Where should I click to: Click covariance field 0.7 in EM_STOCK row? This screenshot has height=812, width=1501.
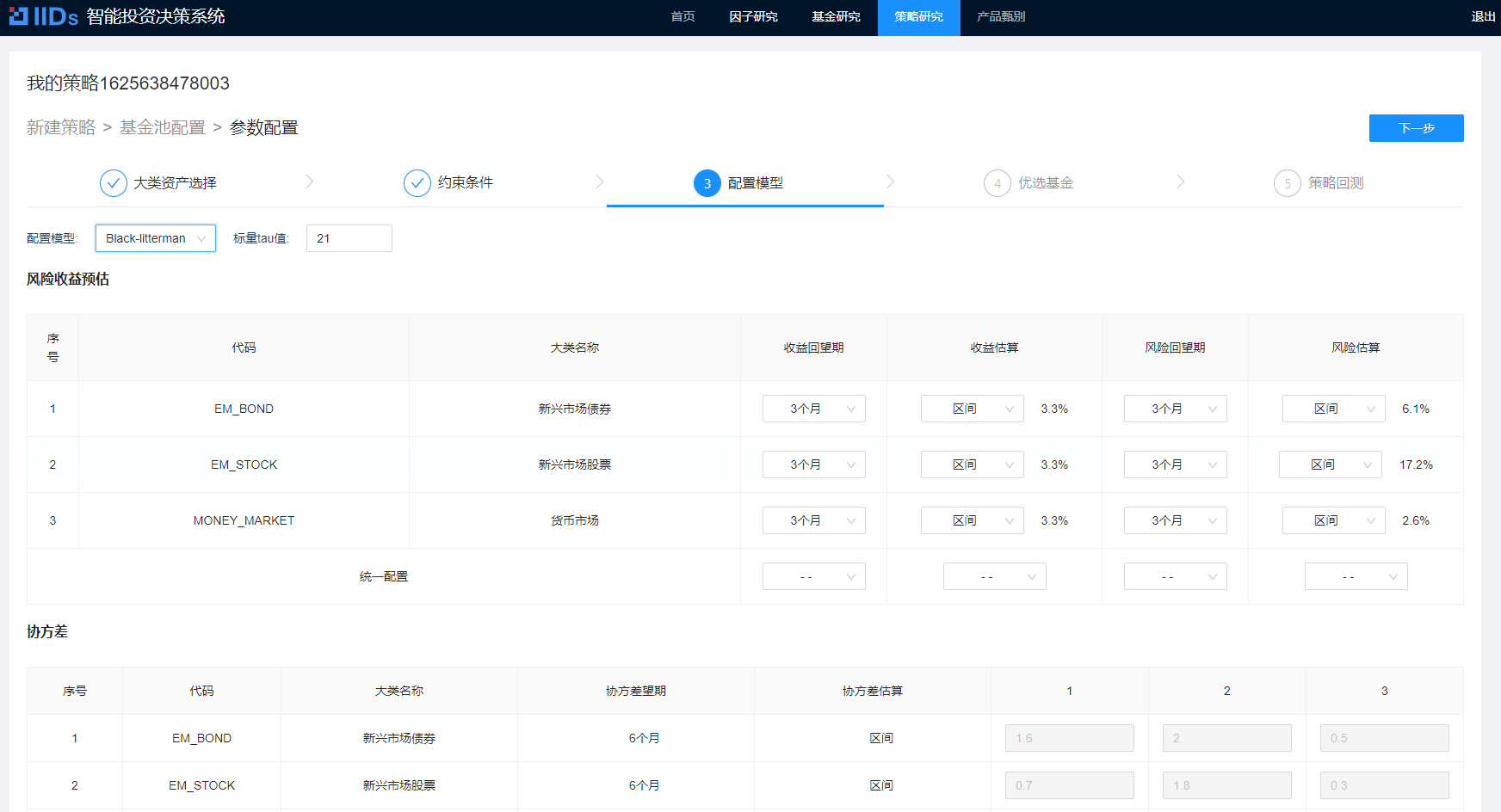[x=1070, y=785]
